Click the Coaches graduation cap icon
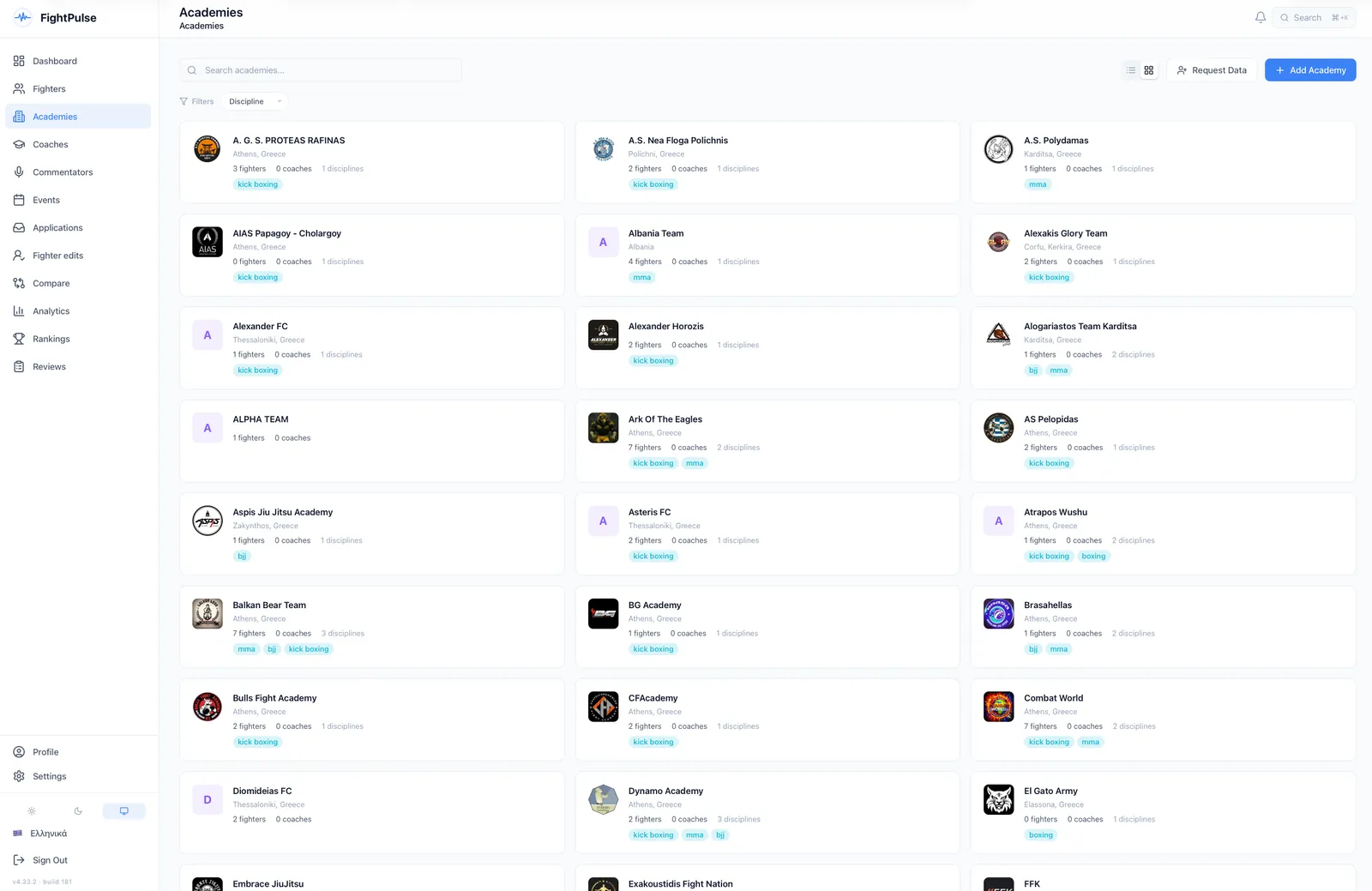The width and height of the screenshot is (1372, 891). pos(19,145)
